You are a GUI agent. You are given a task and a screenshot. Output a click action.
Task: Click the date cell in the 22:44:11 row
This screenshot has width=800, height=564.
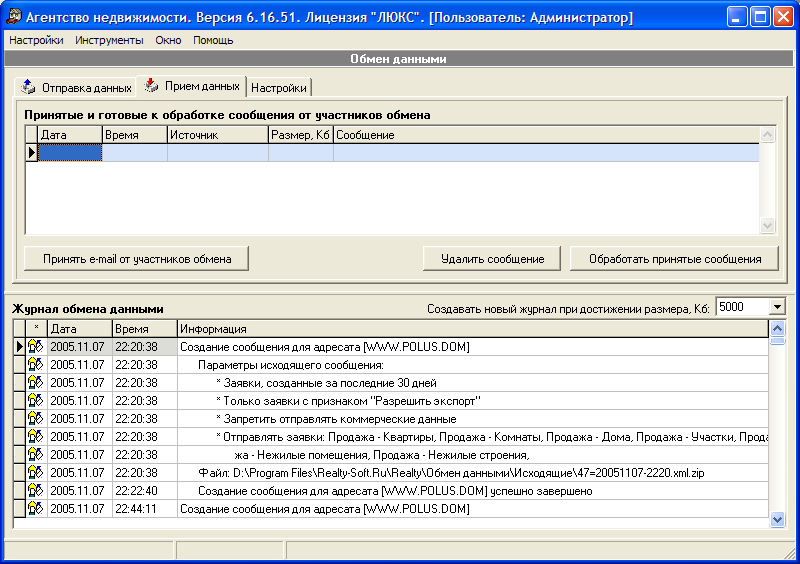click(x=80, y=508)
